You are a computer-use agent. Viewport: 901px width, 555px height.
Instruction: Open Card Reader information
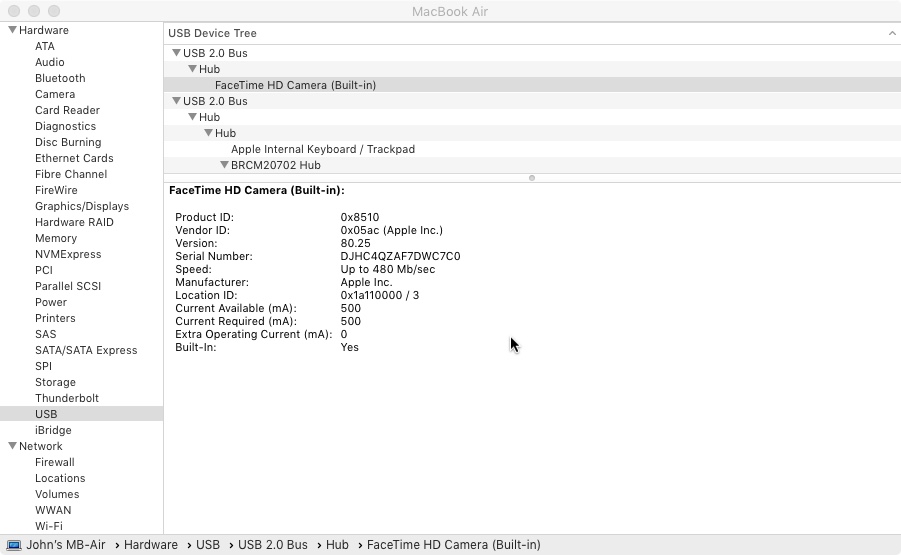67,110
